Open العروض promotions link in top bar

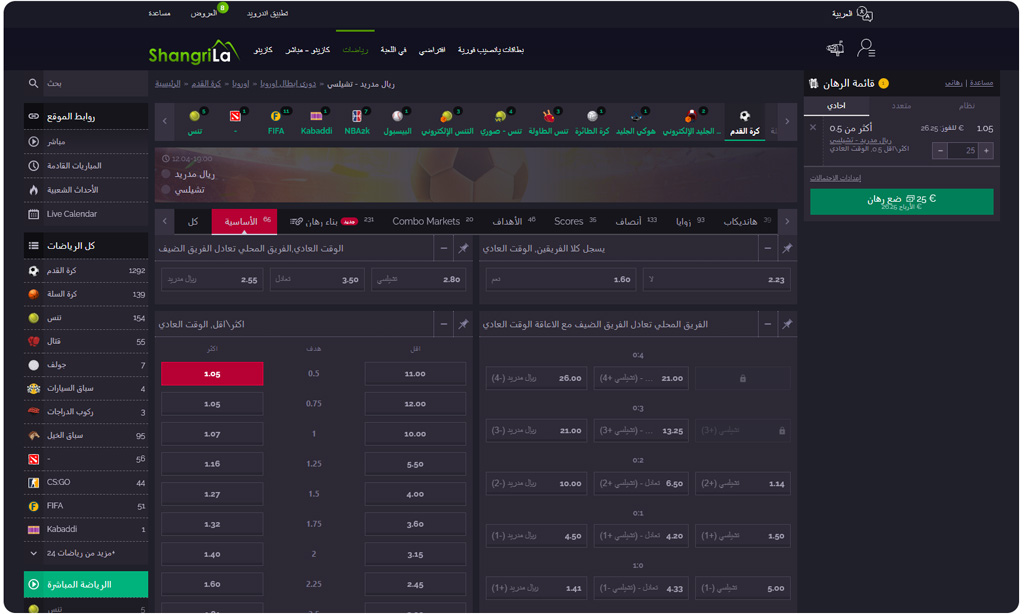(x=204, y=14)
